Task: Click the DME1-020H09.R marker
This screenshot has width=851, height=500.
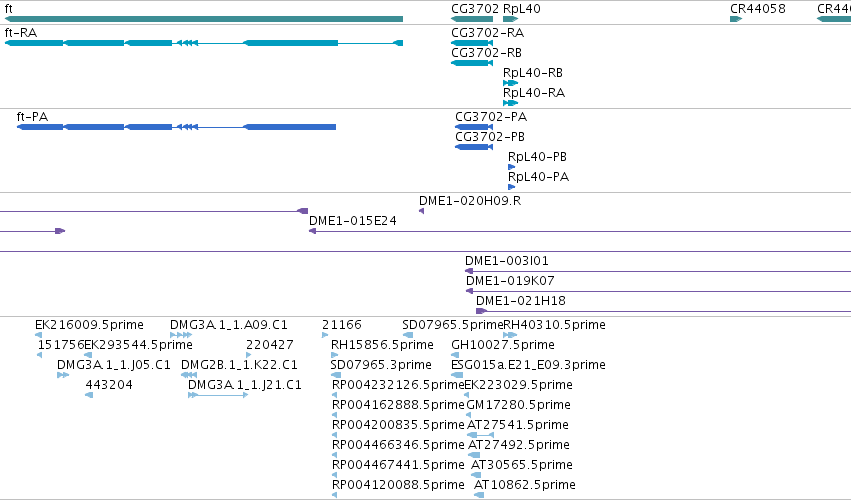Action: pos(421,211)
